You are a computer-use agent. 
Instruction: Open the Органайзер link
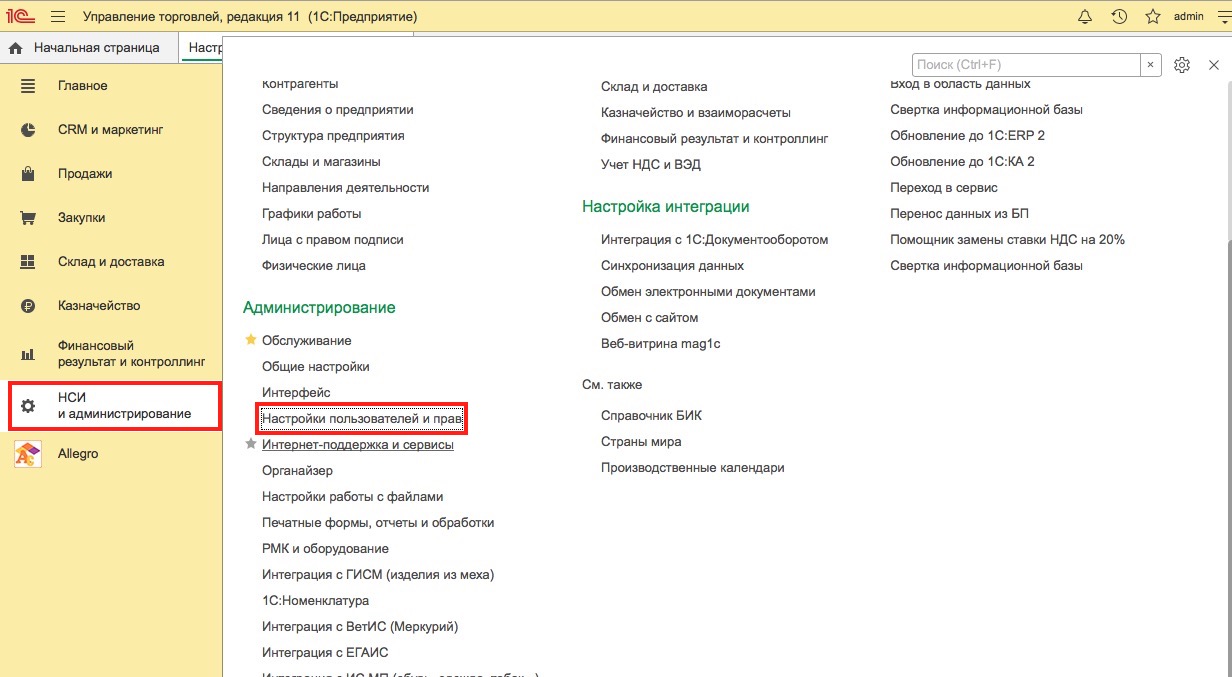pyautogui.click(x=298, y=471)
